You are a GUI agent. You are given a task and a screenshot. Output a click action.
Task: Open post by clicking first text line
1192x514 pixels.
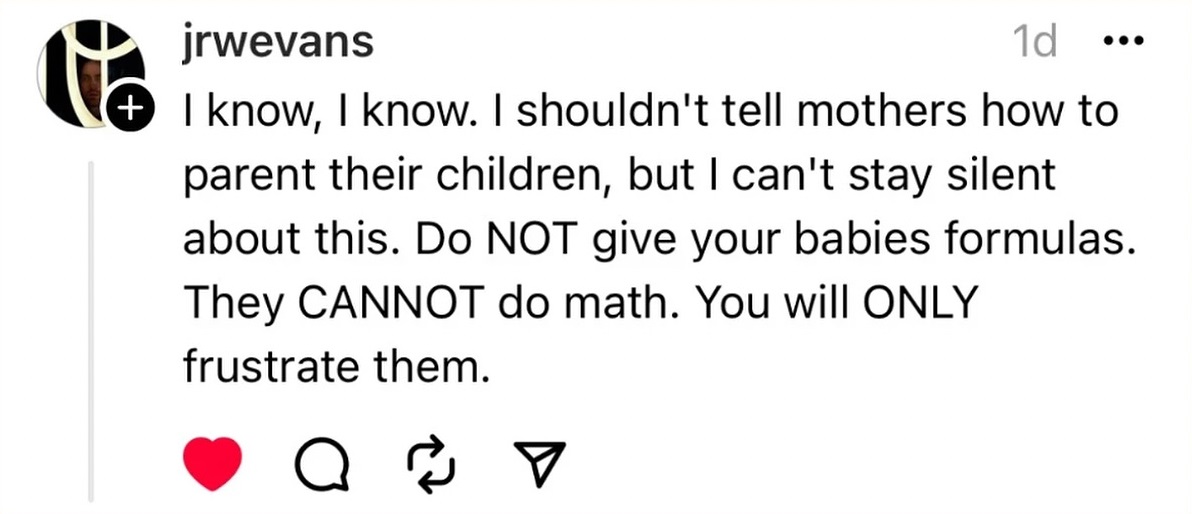[x=650, y=110]
